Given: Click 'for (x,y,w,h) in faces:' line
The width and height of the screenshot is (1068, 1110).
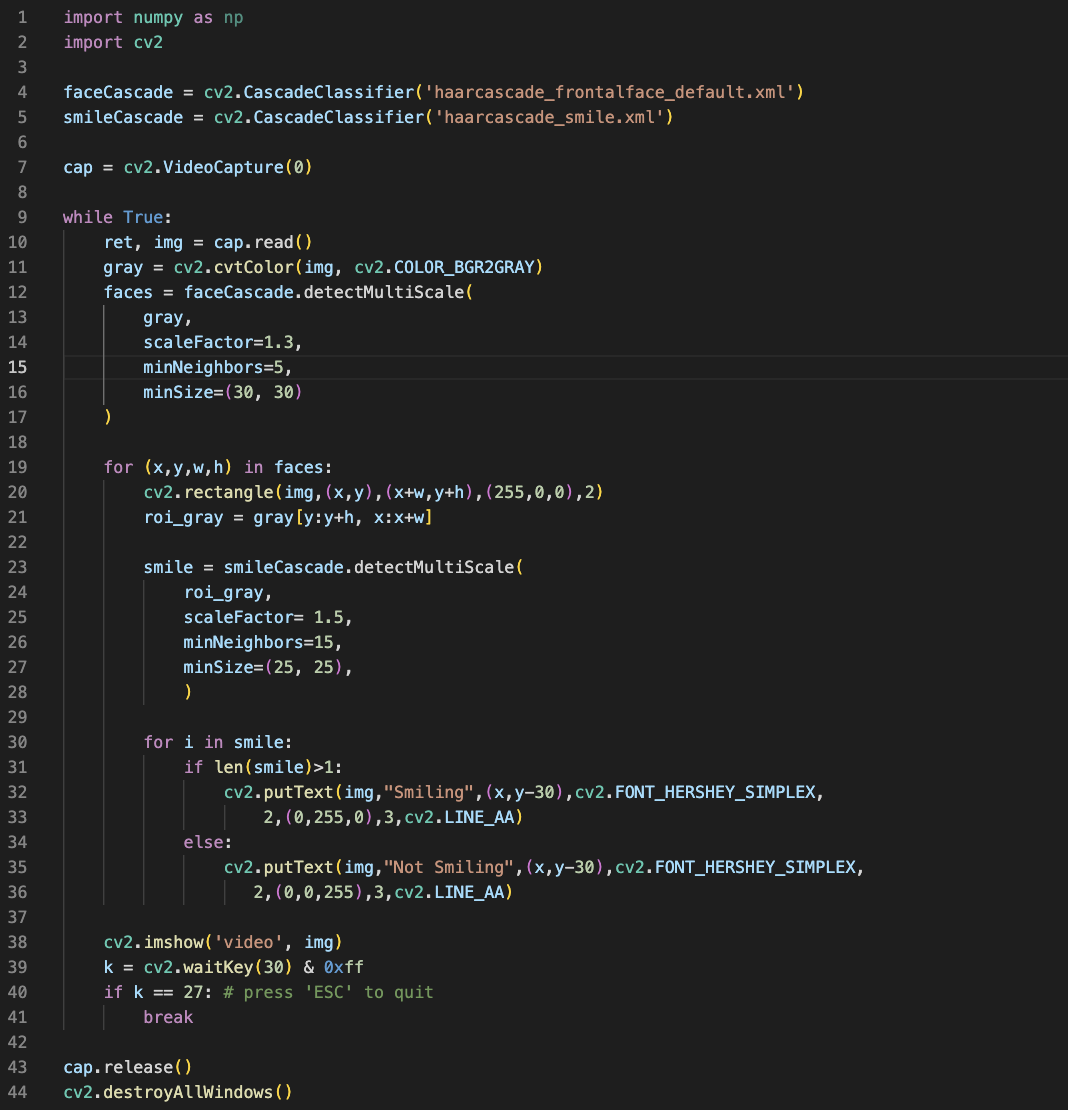Looking at the screenshot, I should (x=218, y=467).
